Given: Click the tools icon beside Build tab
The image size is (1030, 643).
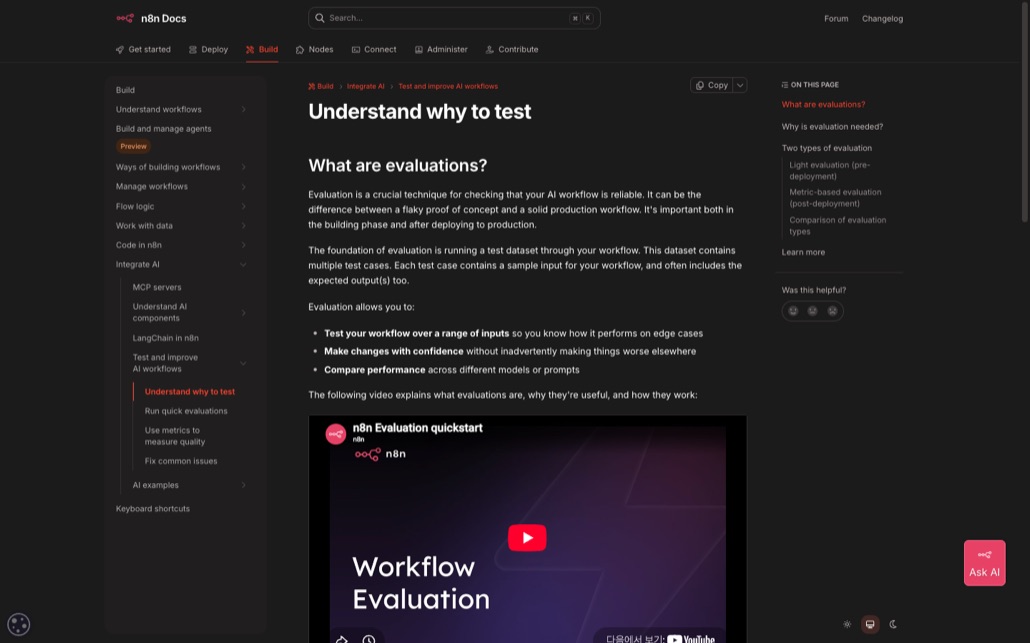Looking at the screenshot, I should 250,50.
